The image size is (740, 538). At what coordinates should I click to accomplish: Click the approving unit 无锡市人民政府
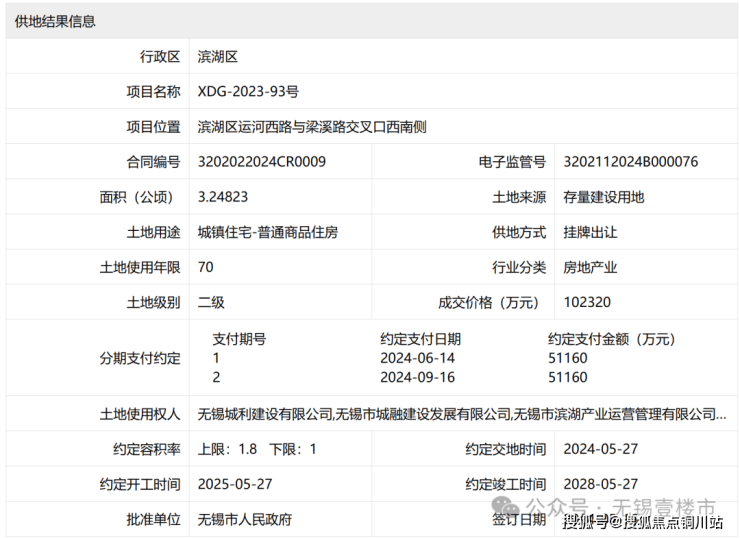click(245, 519)
